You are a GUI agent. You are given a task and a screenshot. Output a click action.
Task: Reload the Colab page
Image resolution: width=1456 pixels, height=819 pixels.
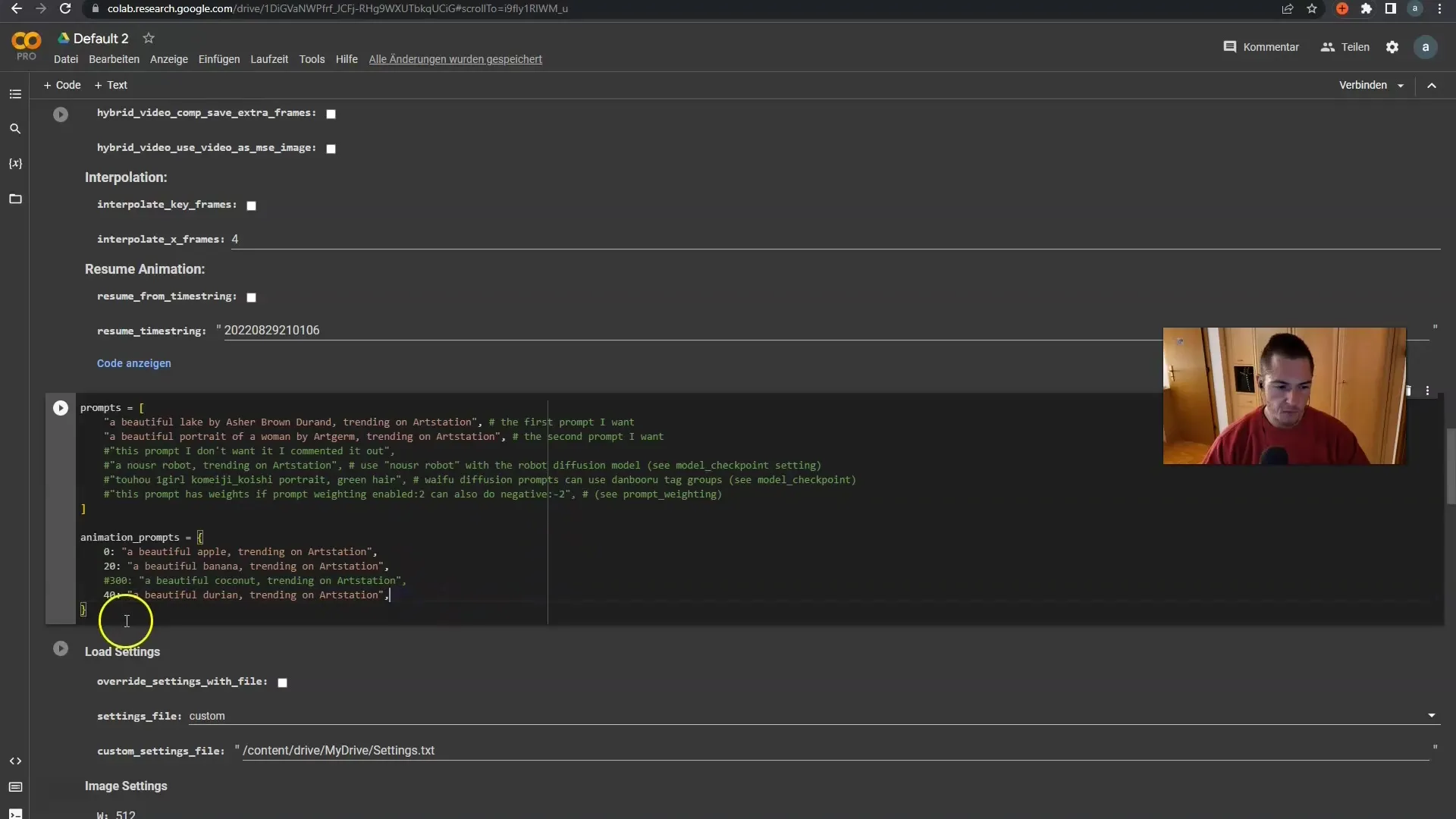65,8
